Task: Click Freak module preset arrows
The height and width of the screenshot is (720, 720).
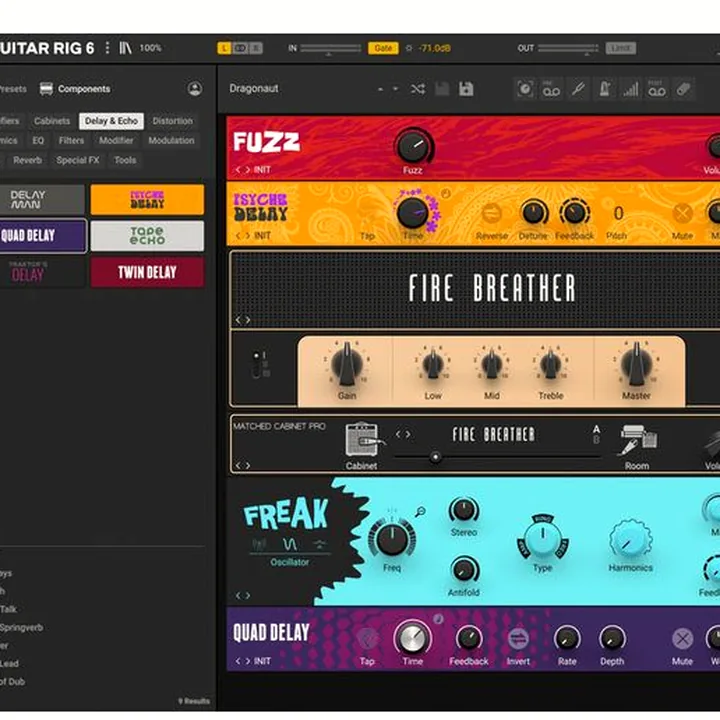Action: click(243, 596)
